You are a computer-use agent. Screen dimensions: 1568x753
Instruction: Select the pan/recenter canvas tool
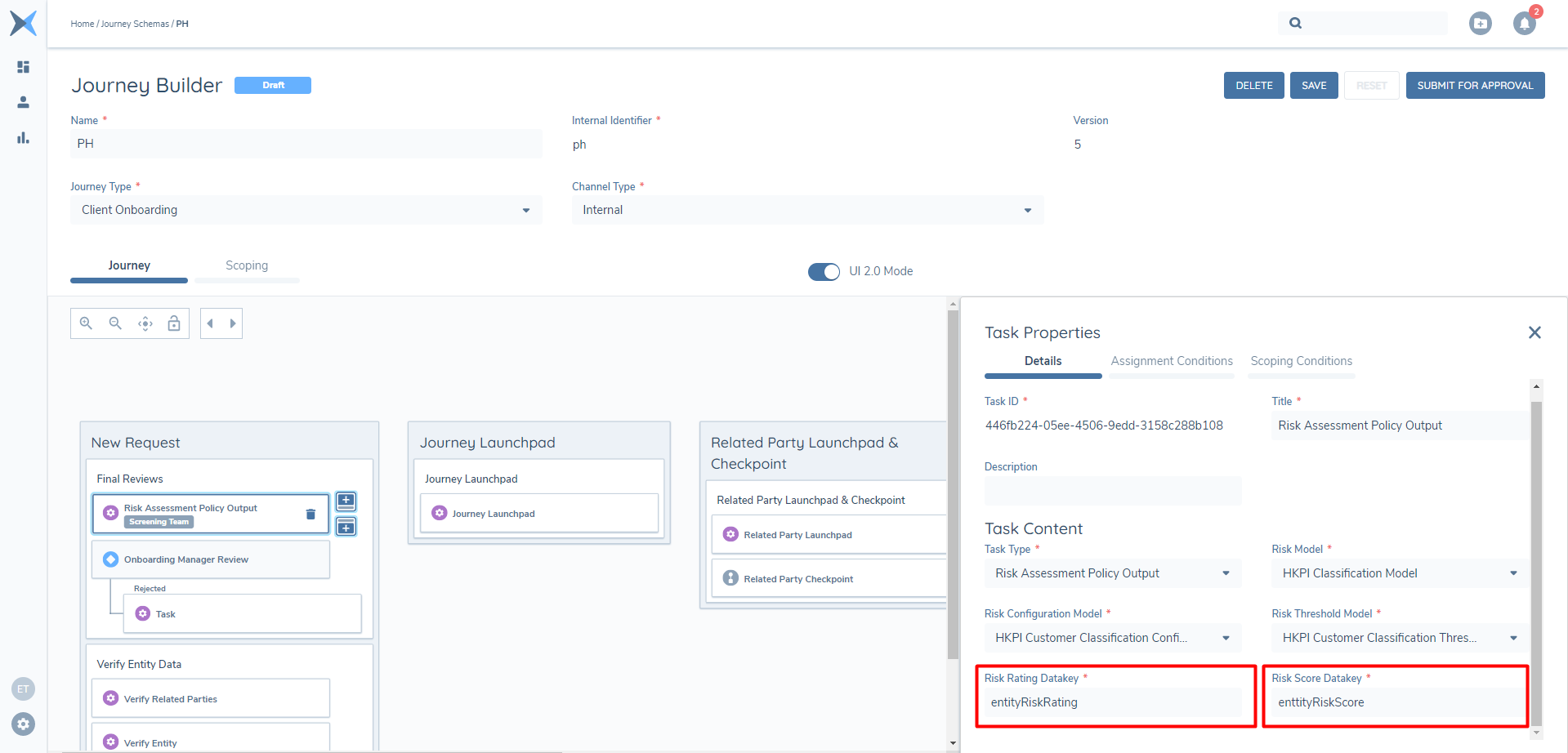[x=145, y=323]
